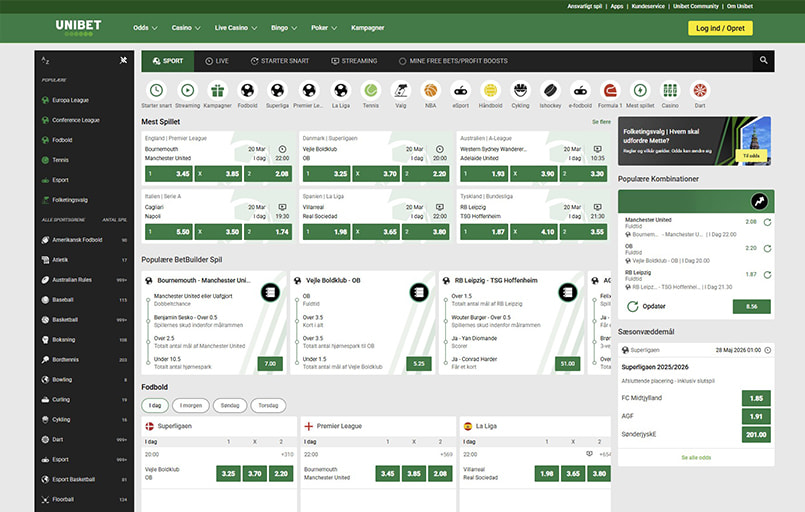Select the I morgen football filter

[191, 405]
